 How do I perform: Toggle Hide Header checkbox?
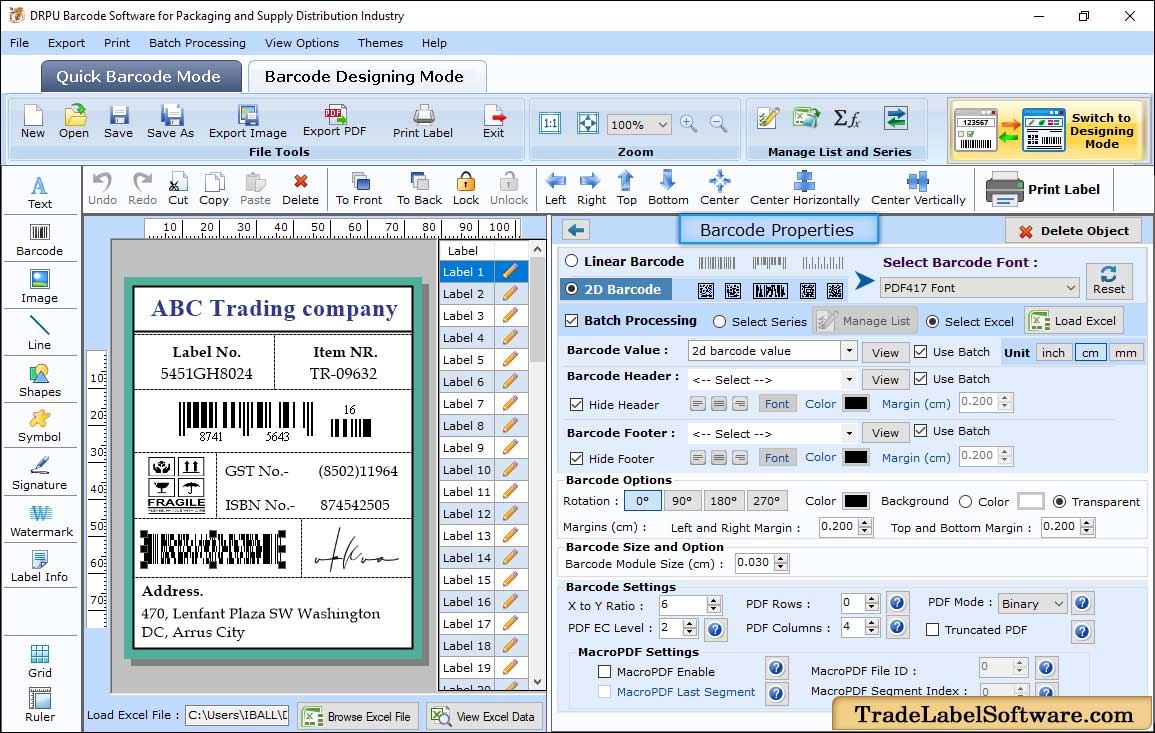coord(577,404)
